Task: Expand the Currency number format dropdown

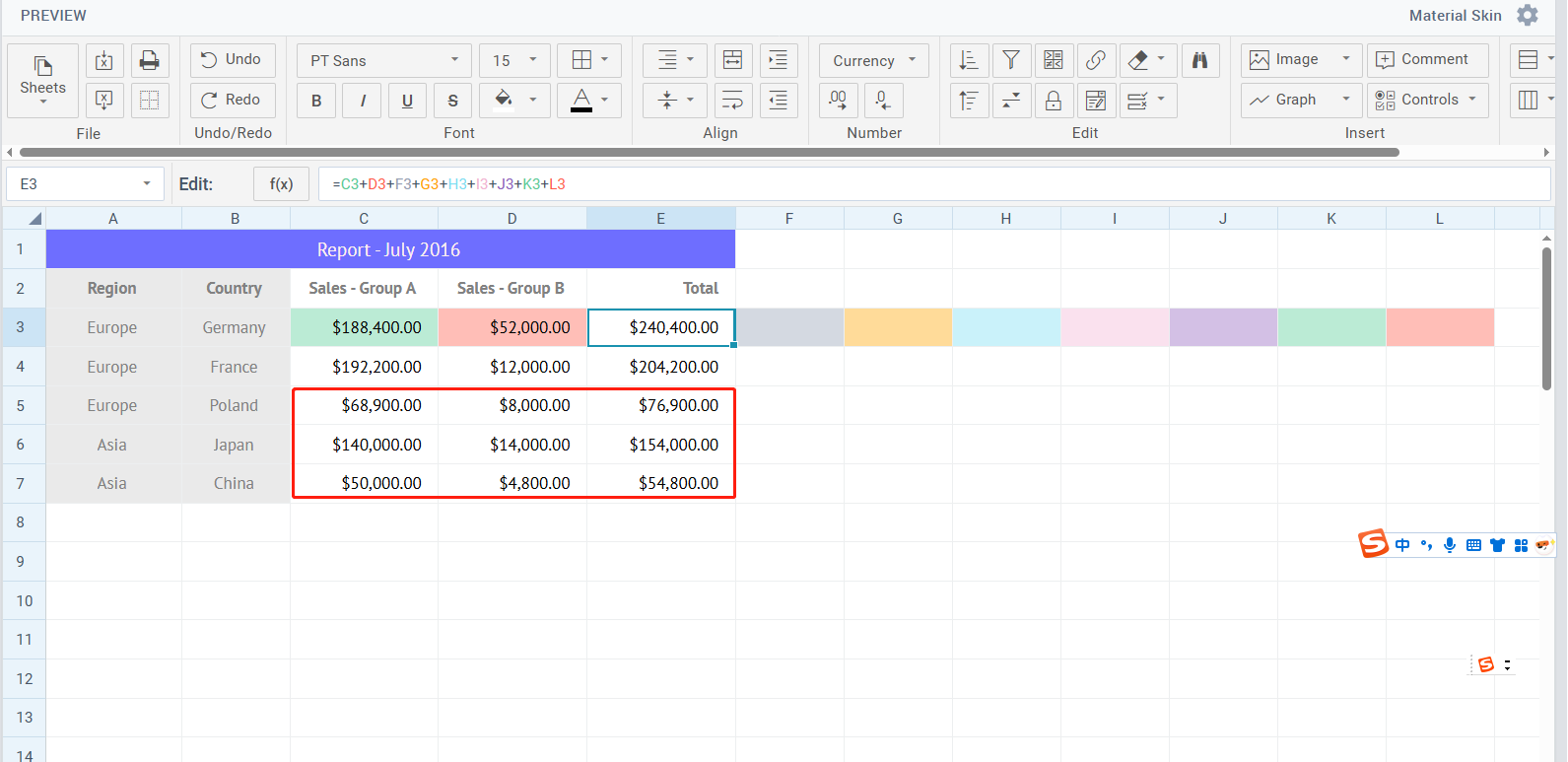Action: click(873, 61)
